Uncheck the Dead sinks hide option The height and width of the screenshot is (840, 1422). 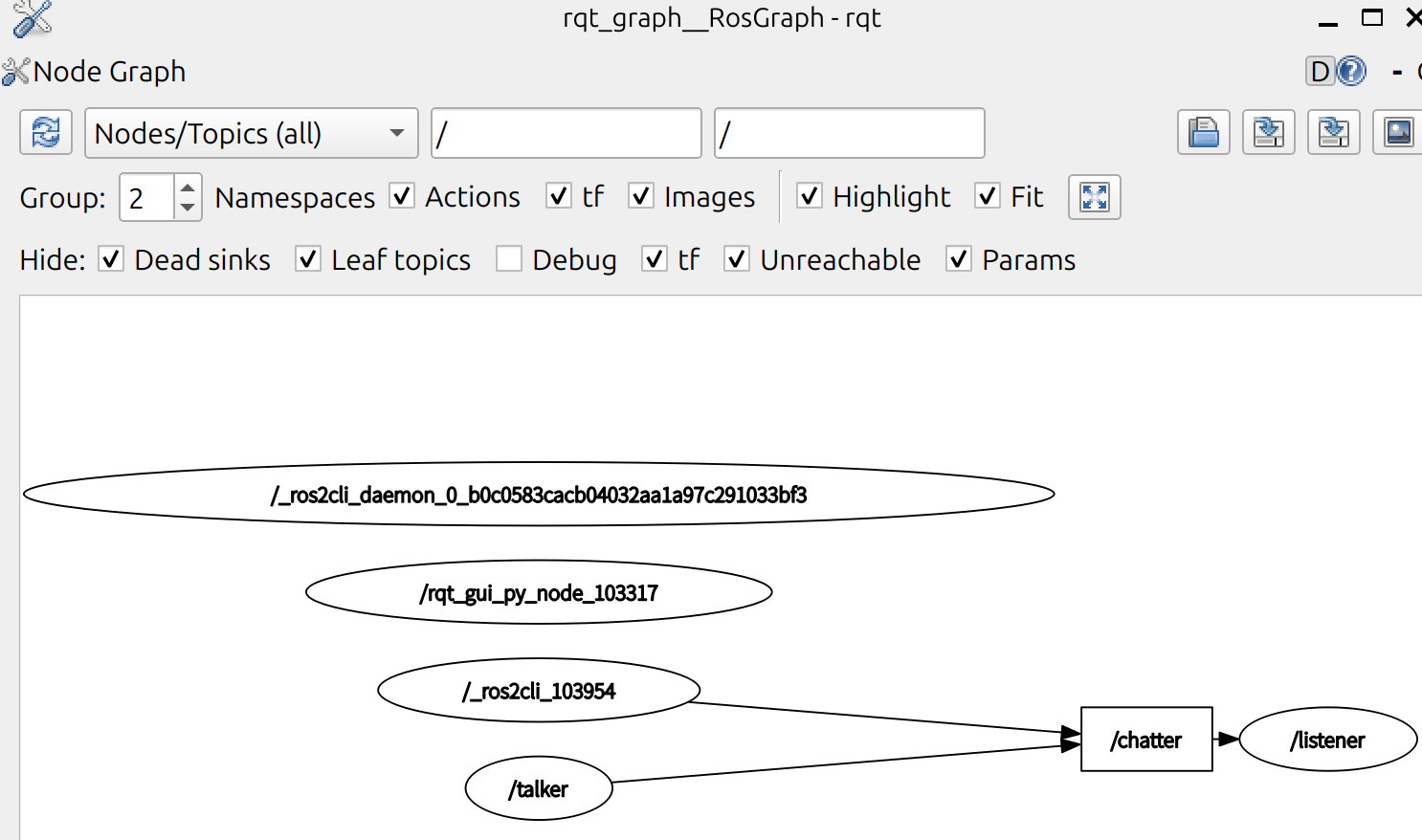click(x=110, y=259)
